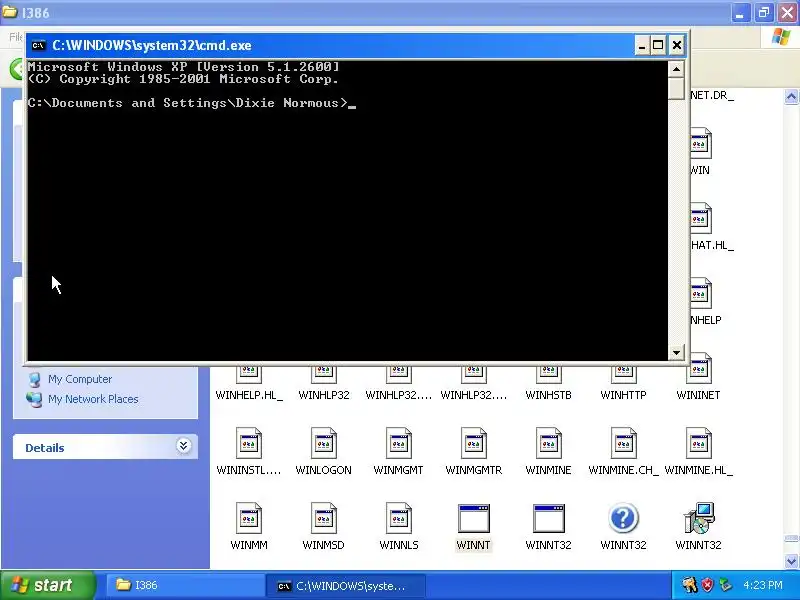This screenshot has height=600, width=800.
Task: Switch to I386 taskbar button
Action: [184, 585]
